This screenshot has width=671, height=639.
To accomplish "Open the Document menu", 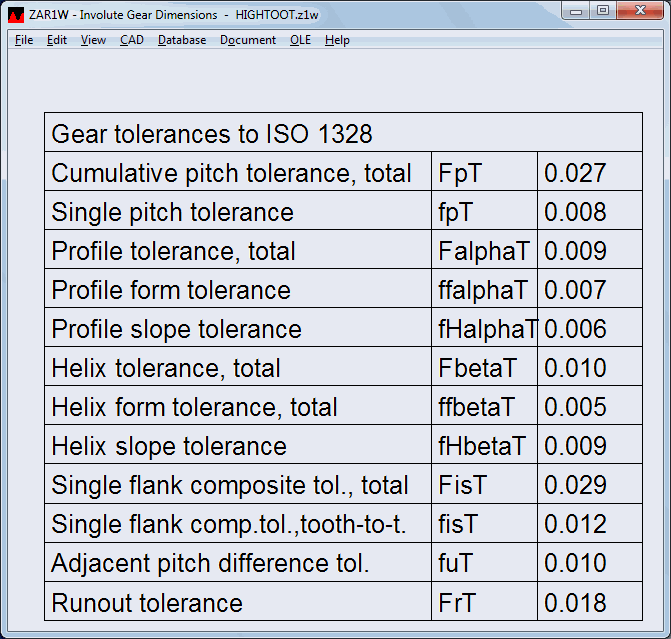I will click(248, 40).
